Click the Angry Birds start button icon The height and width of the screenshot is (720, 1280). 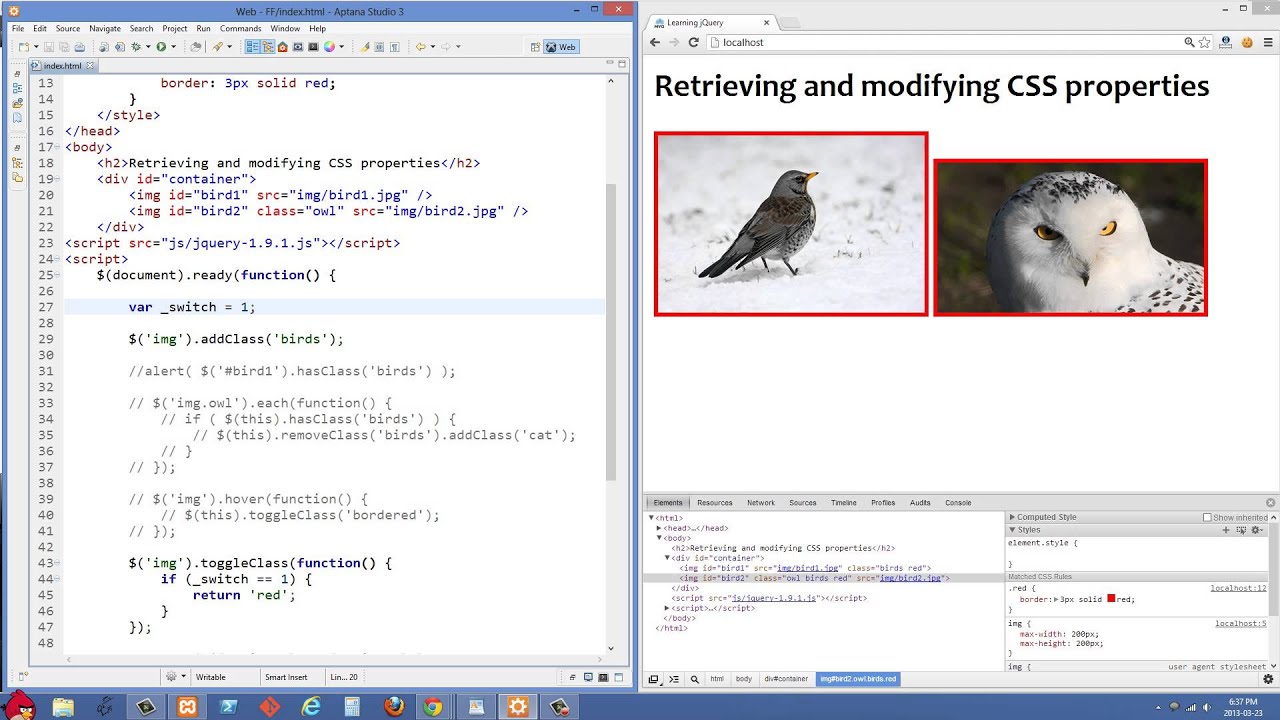(19, 704)
